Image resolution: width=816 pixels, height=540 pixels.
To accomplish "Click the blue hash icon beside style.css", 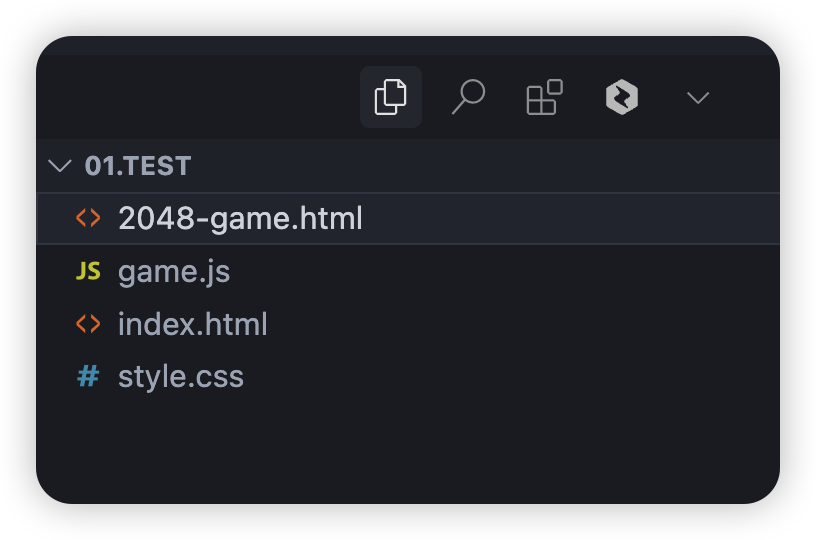I will click(88, 377).
